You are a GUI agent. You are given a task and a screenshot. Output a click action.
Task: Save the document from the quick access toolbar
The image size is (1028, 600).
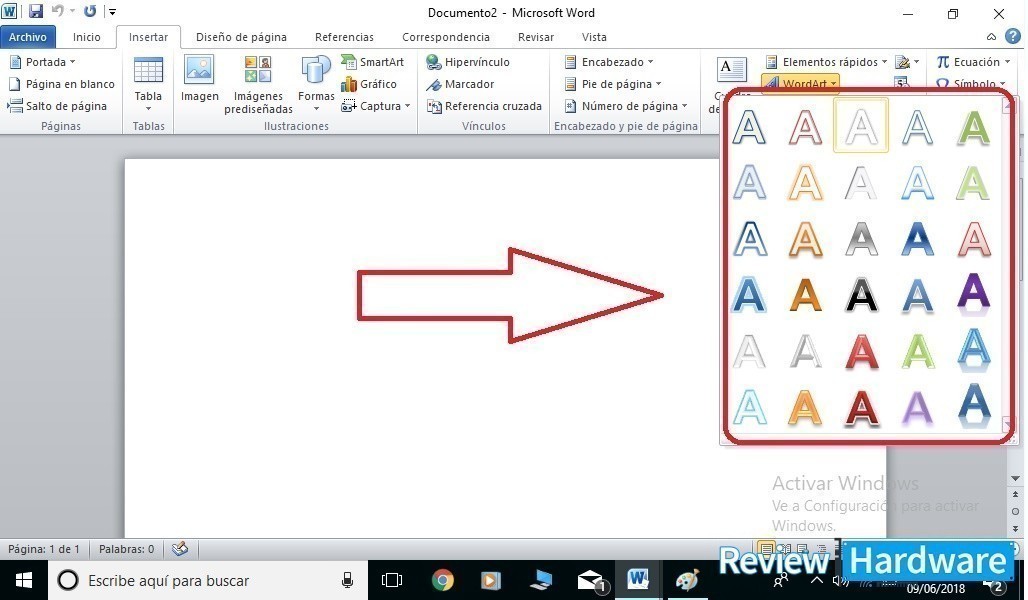(x=35, y=11)
